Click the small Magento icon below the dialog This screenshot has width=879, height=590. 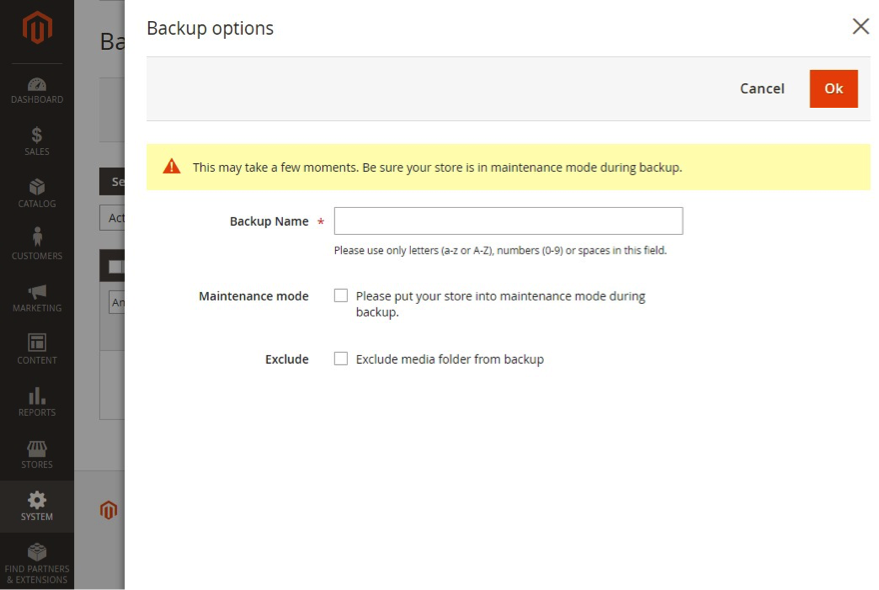click(x=108, y=510)
